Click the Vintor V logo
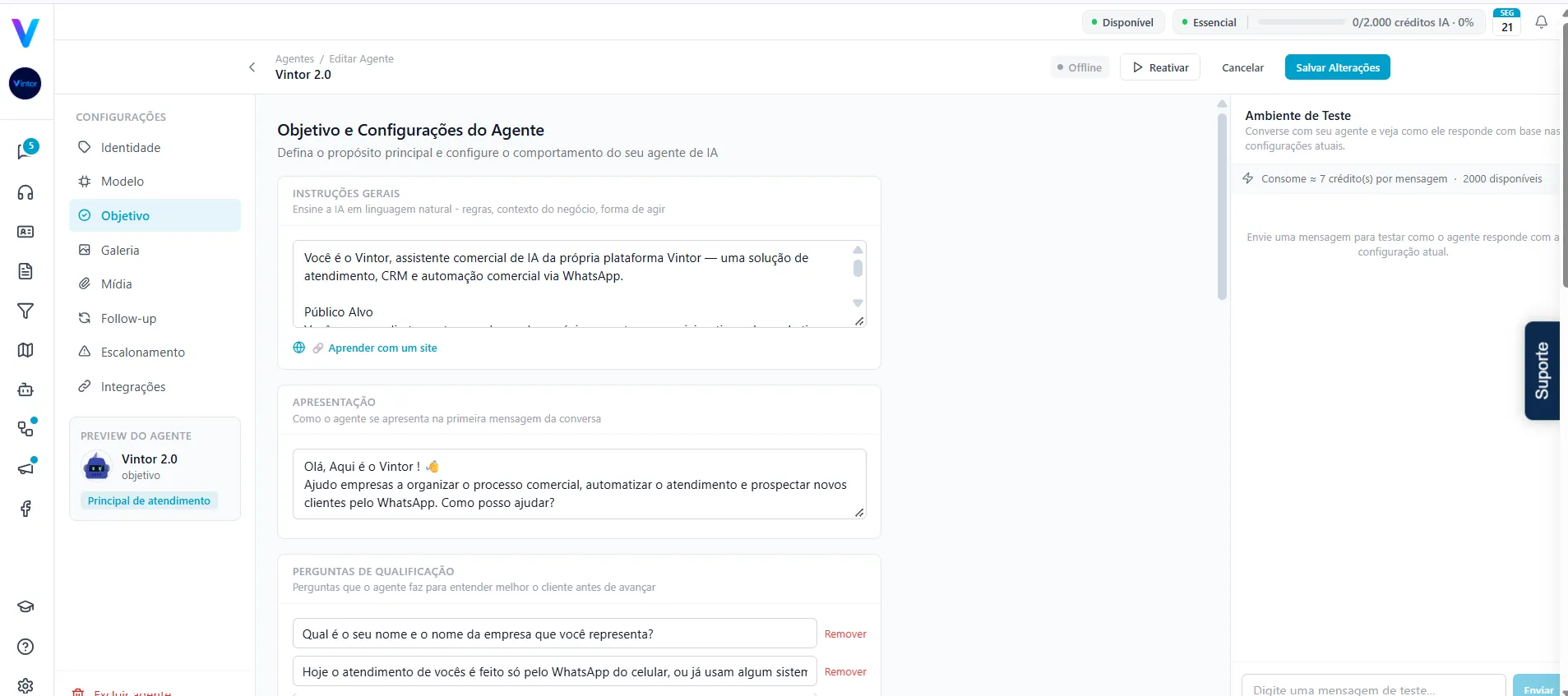The height and width of the screenshot is (696, 1568). [x=25, y=33]
